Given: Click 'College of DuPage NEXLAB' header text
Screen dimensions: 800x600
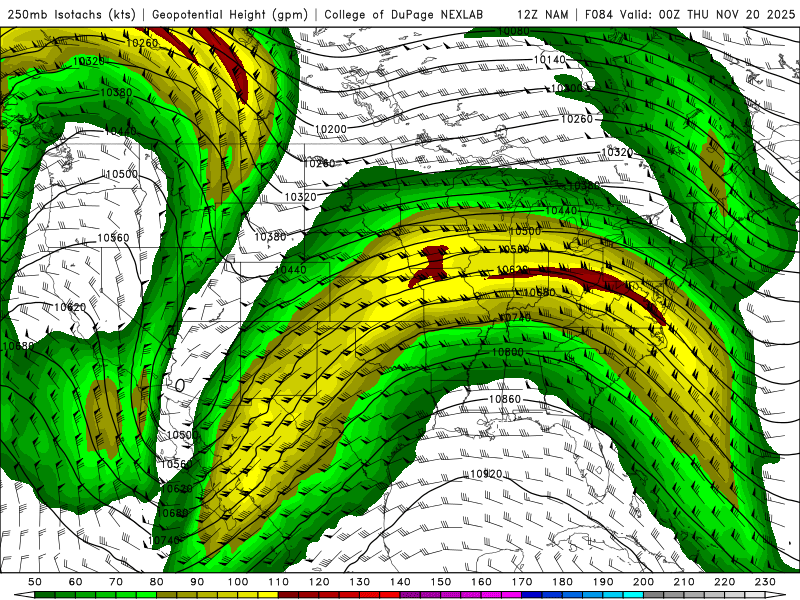Looking at the screenshot, I should (404, 14).
